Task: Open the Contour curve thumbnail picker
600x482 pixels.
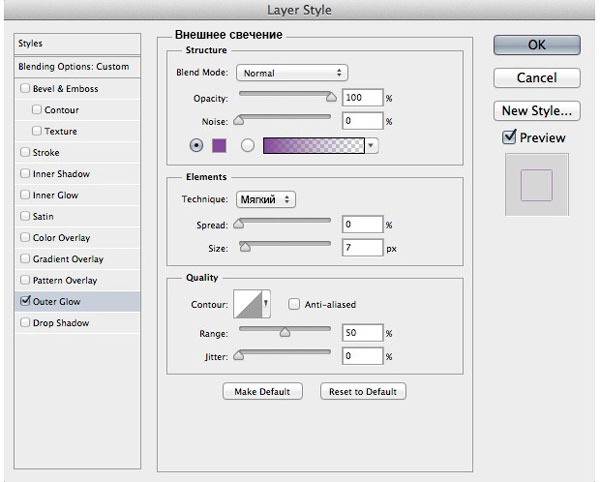Action: (x=248, y=304)
